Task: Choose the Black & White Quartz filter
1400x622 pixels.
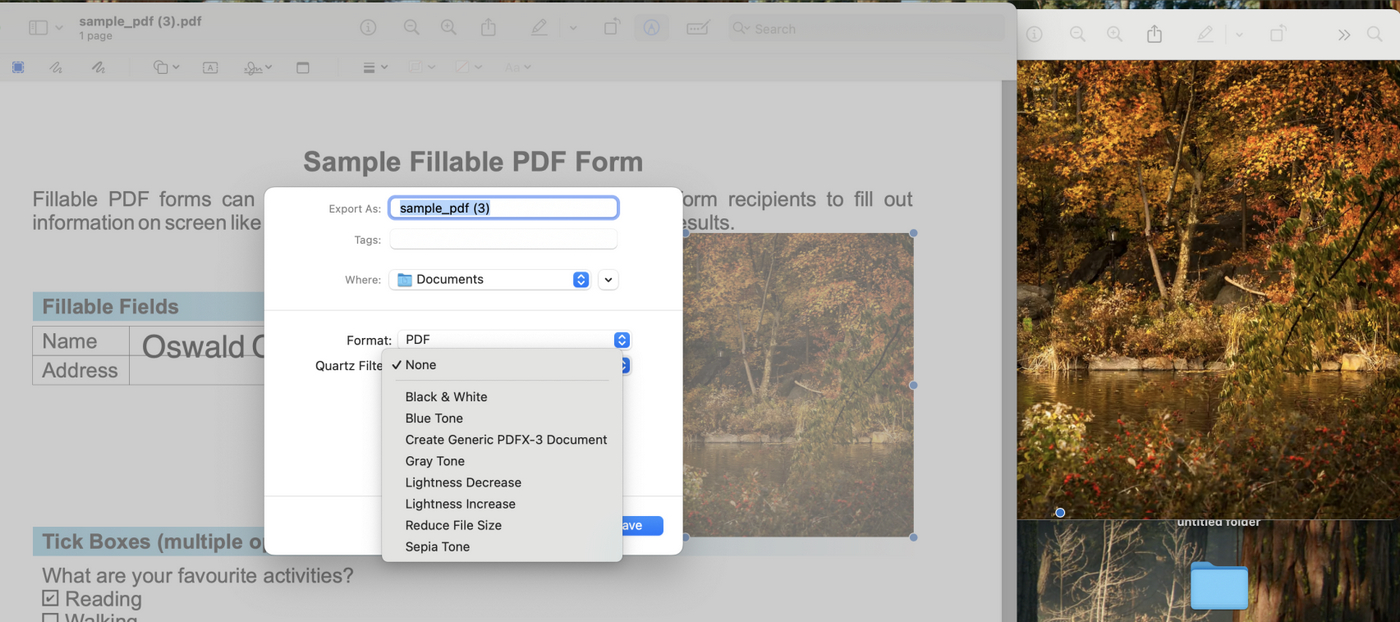Action: pyautogui.click(x=446, y=396)
